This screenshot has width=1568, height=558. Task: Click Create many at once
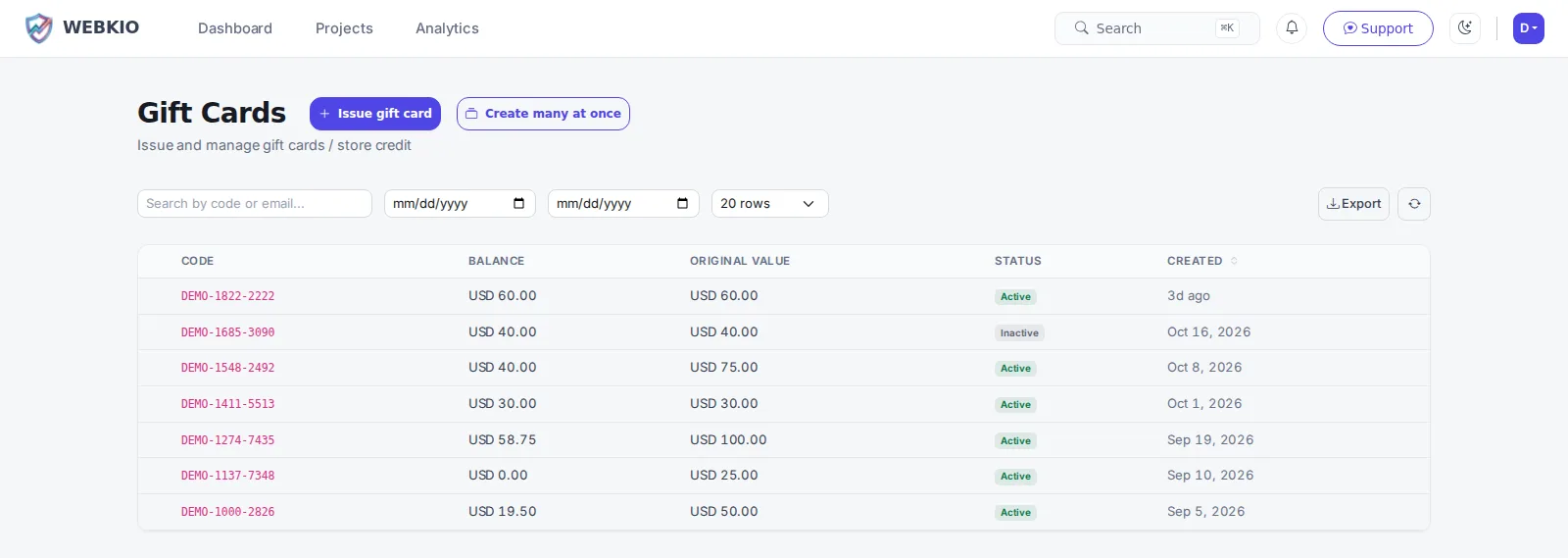click(x=543, y=114)
